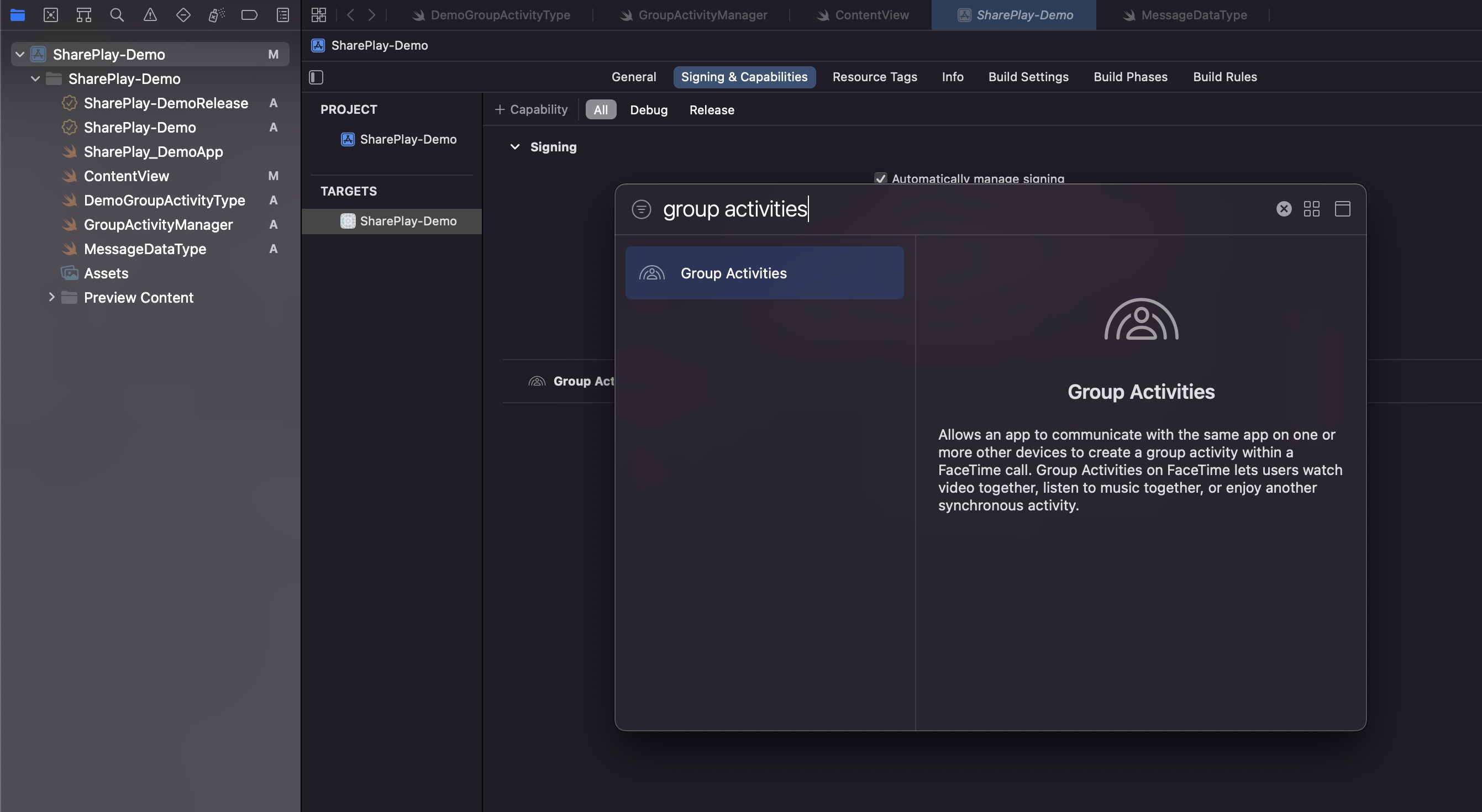Open the General settings tab

click(633, 77)
